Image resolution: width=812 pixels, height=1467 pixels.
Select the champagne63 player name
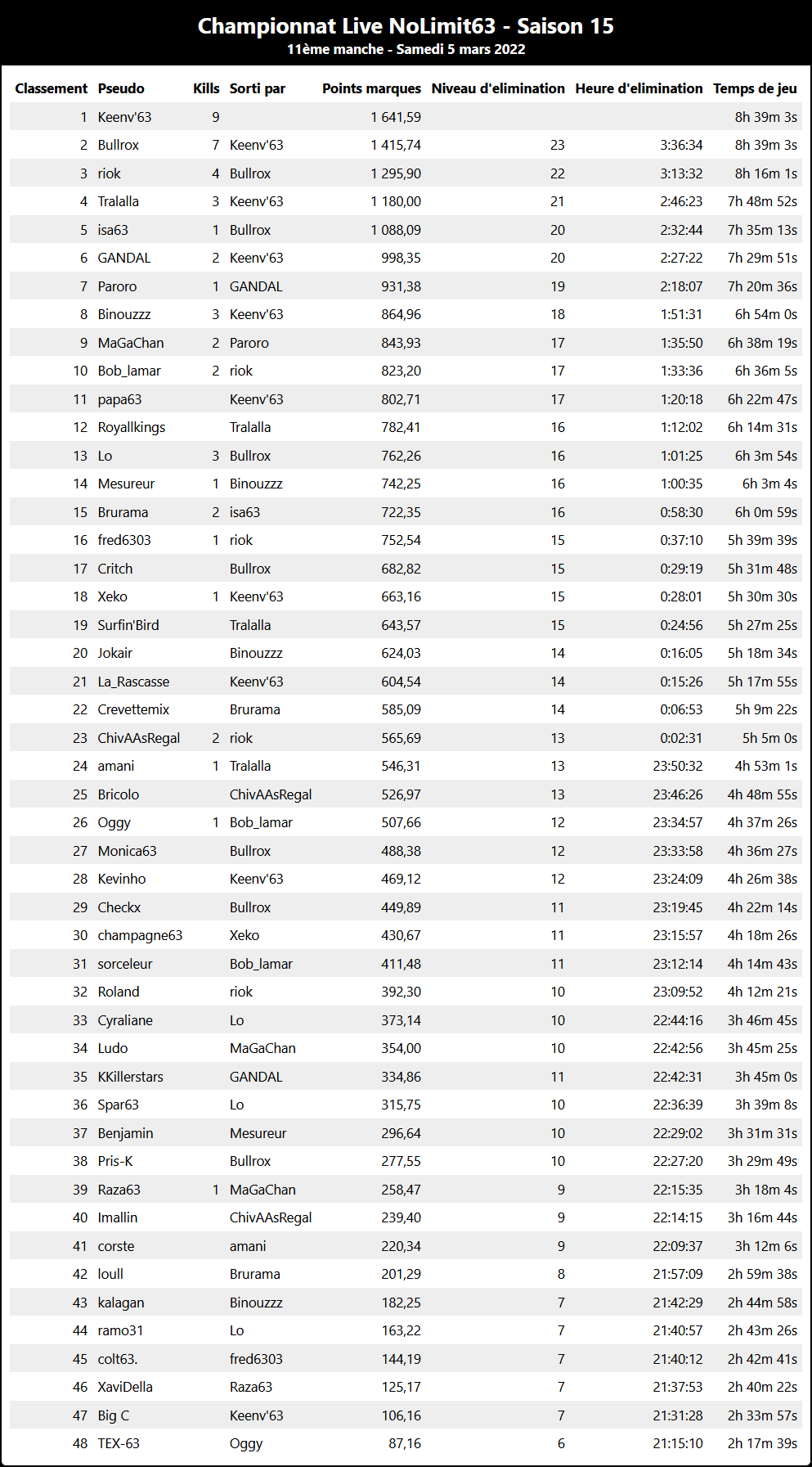[141, 935]
